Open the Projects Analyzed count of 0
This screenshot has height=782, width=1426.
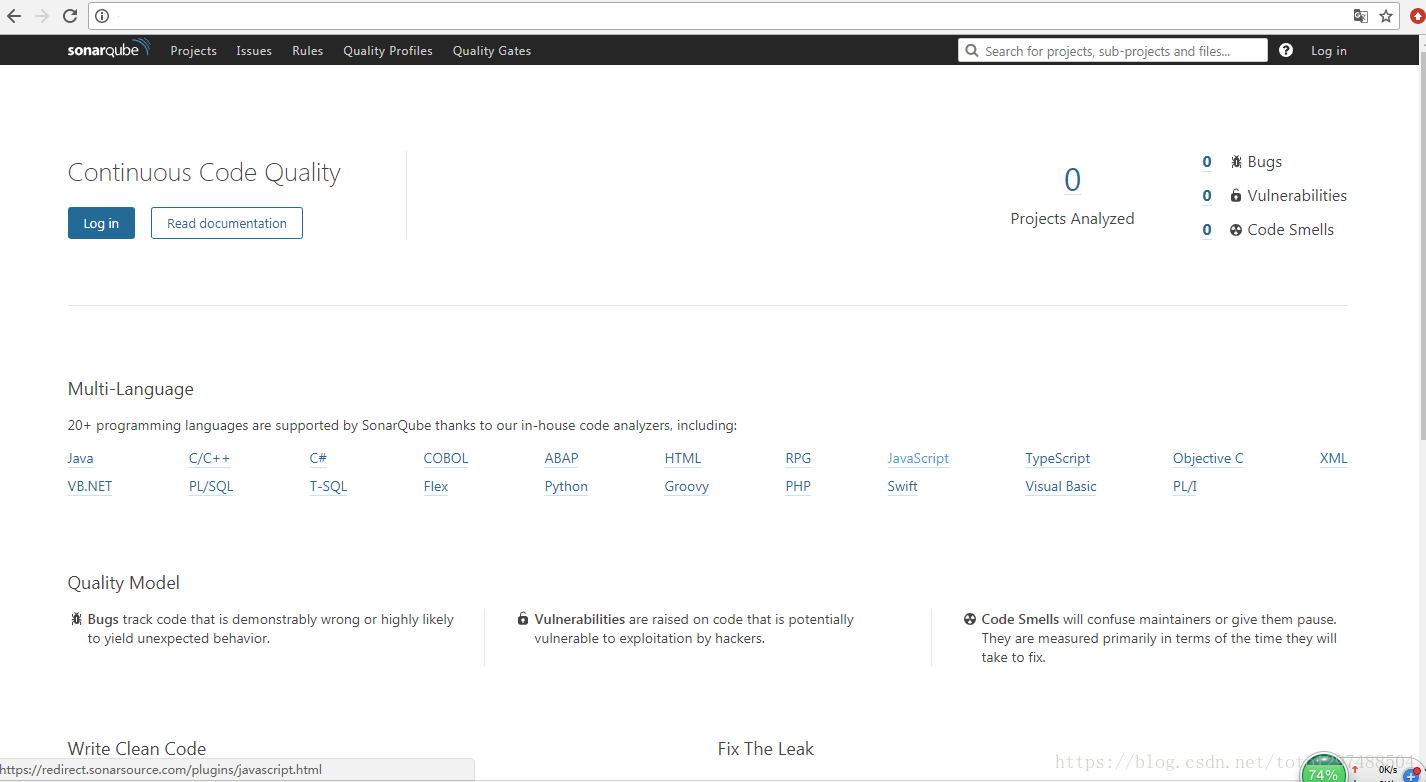tap(1072, 180)
